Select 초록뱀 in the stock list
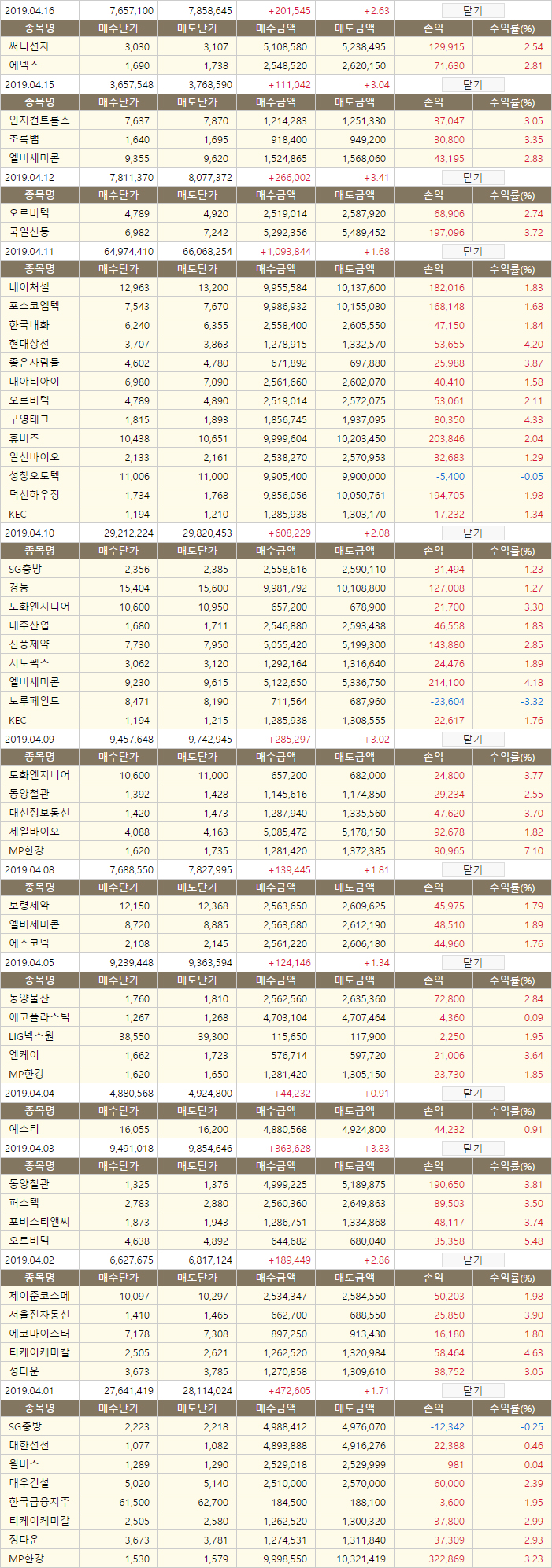 (x=24, y=140)
